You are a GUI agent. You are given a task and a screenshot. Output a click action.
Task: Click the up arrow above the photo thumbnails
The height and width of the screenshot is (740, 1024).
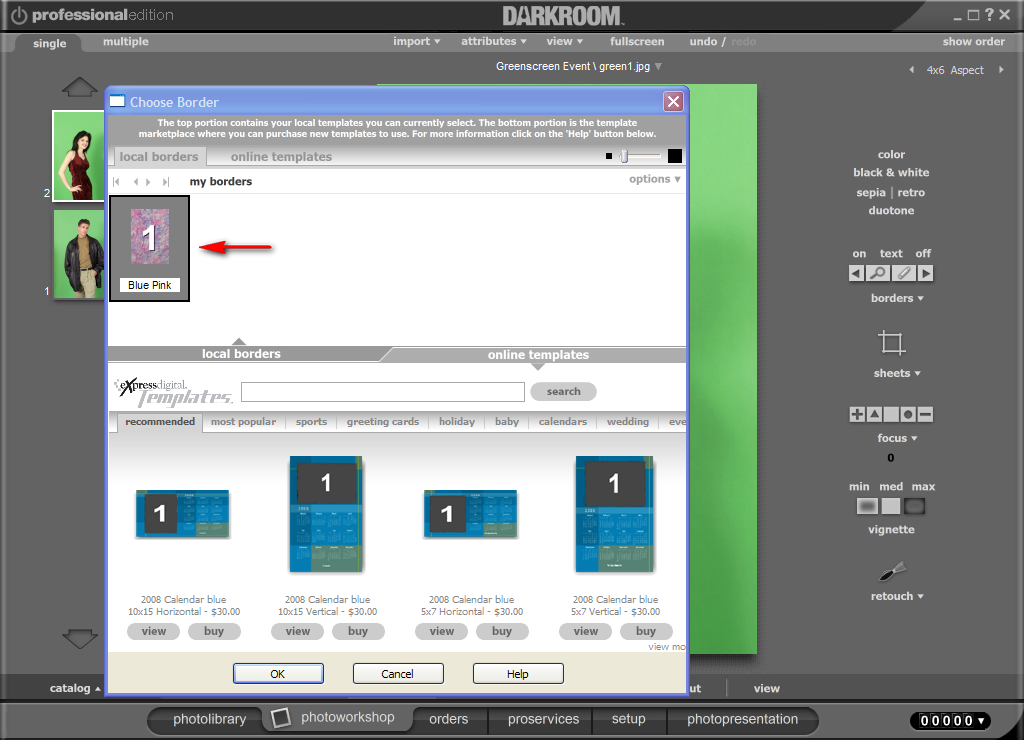tap(79, 87)
